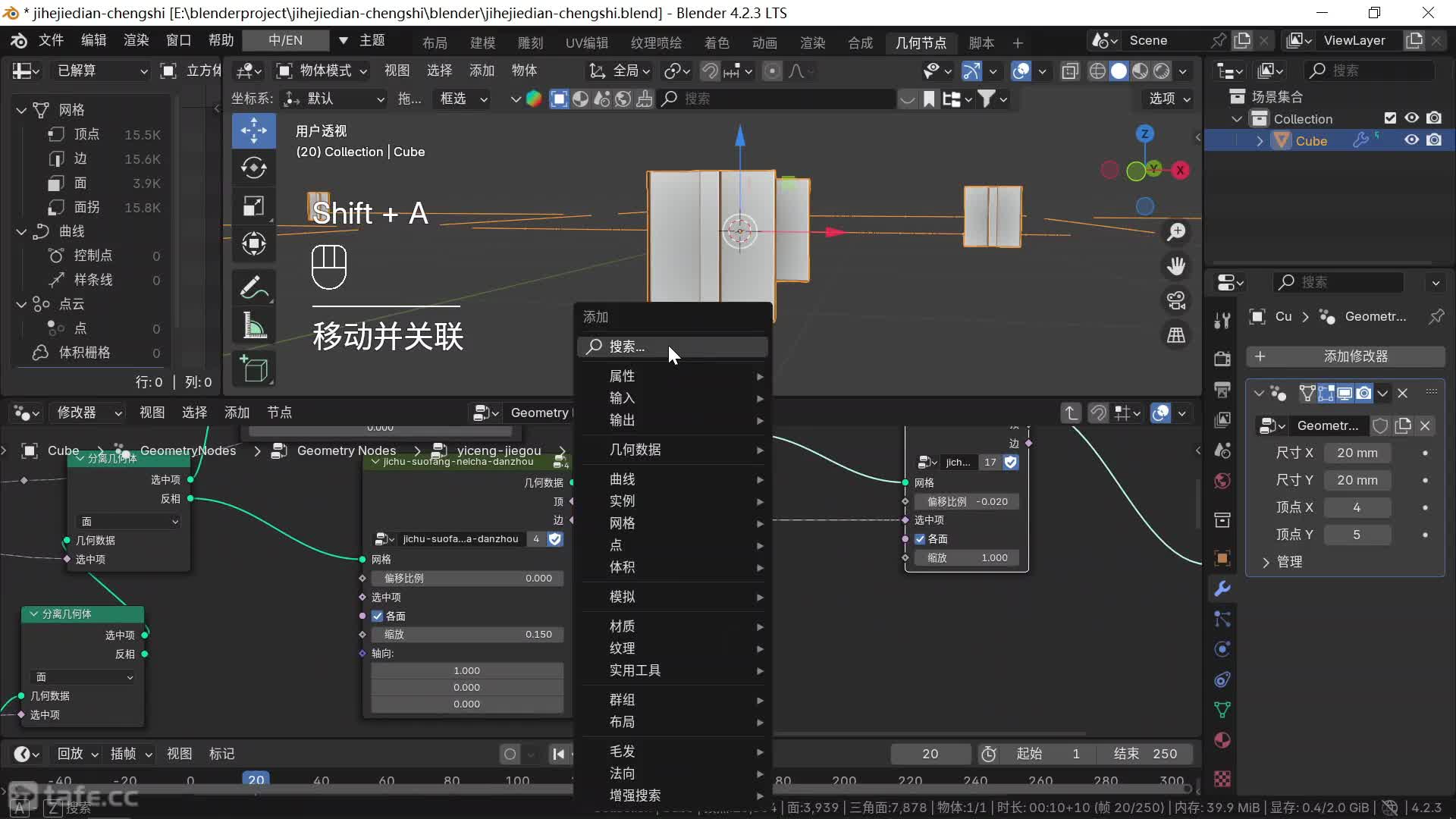The height and width of the screenshot is (819, 1456).
Task: Collapse the 网格 statistics tree
Action: (21, 110)
